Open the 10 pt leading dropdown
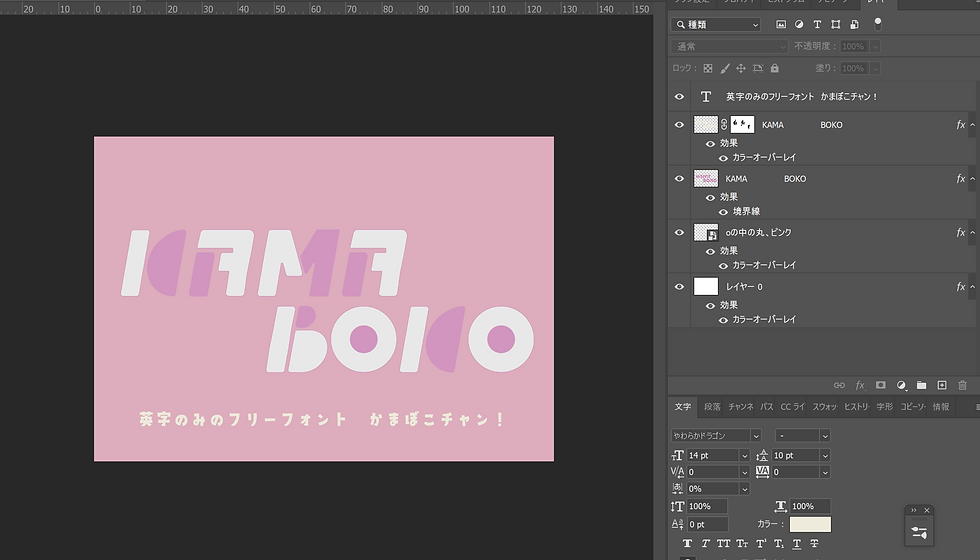Screen dimensions: 980x560 (825, 456)
